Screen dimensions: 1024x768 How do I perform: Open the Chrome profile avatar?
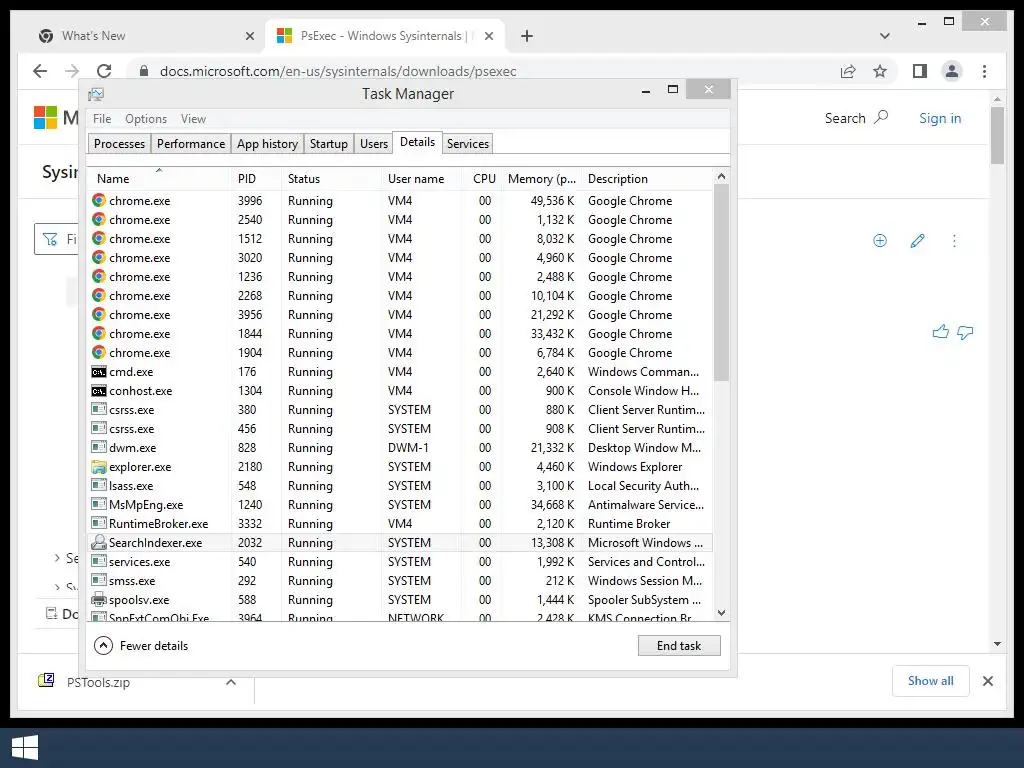click(x=952, y=71)
